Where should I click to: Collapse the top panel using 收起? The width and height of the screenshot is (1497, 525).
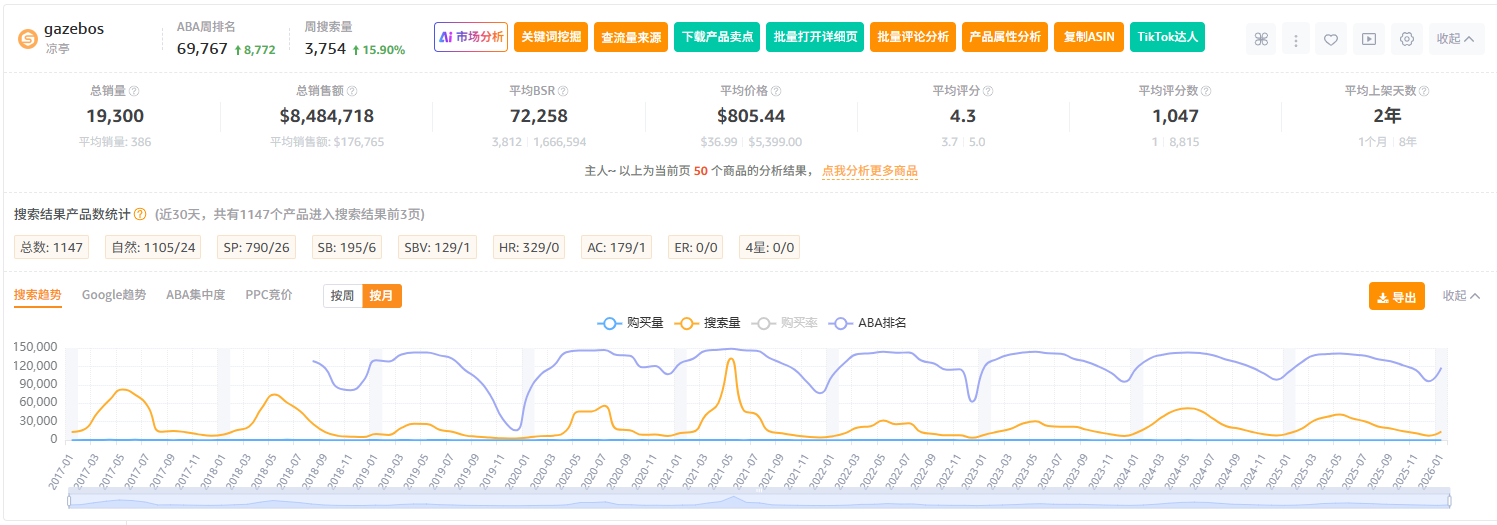pos(1455,39)
